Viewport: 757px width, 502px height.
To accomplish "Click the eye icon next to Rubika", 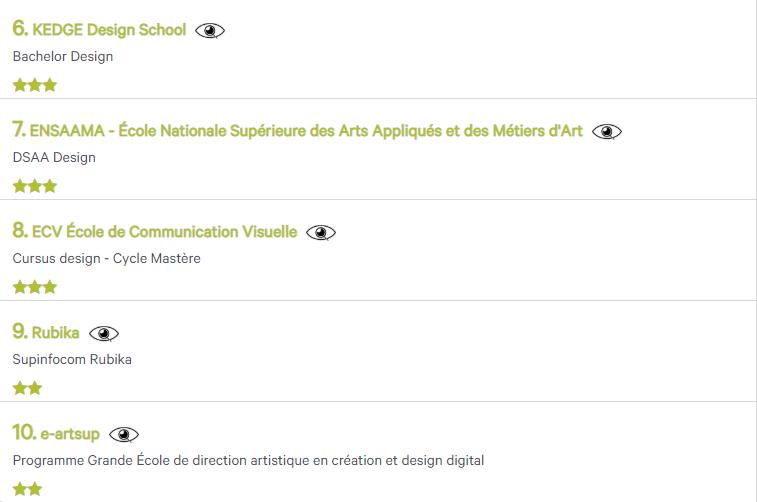I will [x=104, y=334].
